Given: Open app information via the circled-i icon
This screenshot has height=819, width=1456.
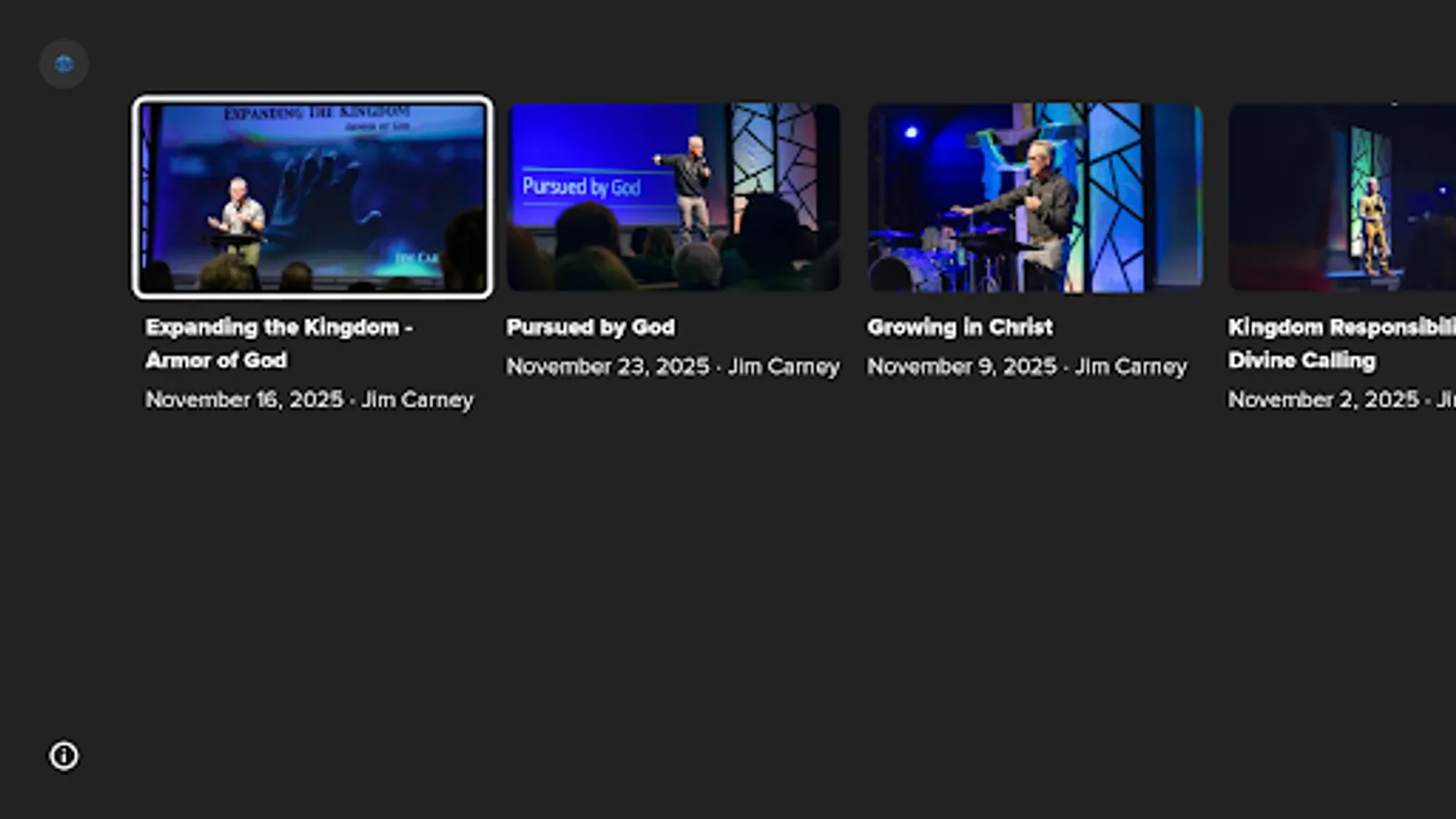Looking at the screenshot, I should pyautogui.click(x=63, y=756).
